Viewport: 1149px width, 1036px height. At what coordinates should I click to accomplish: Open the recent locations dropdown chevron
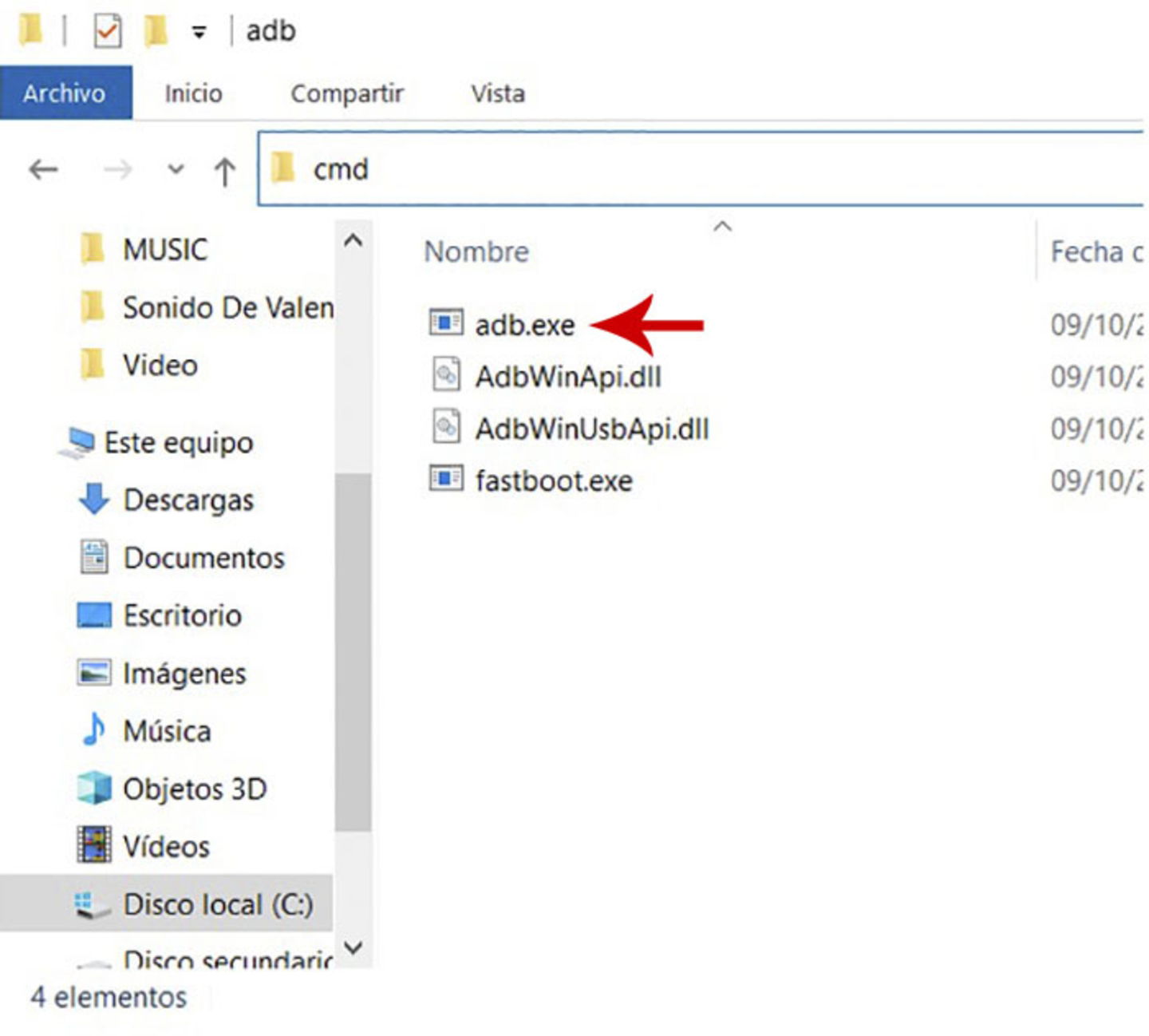[176, 169]
